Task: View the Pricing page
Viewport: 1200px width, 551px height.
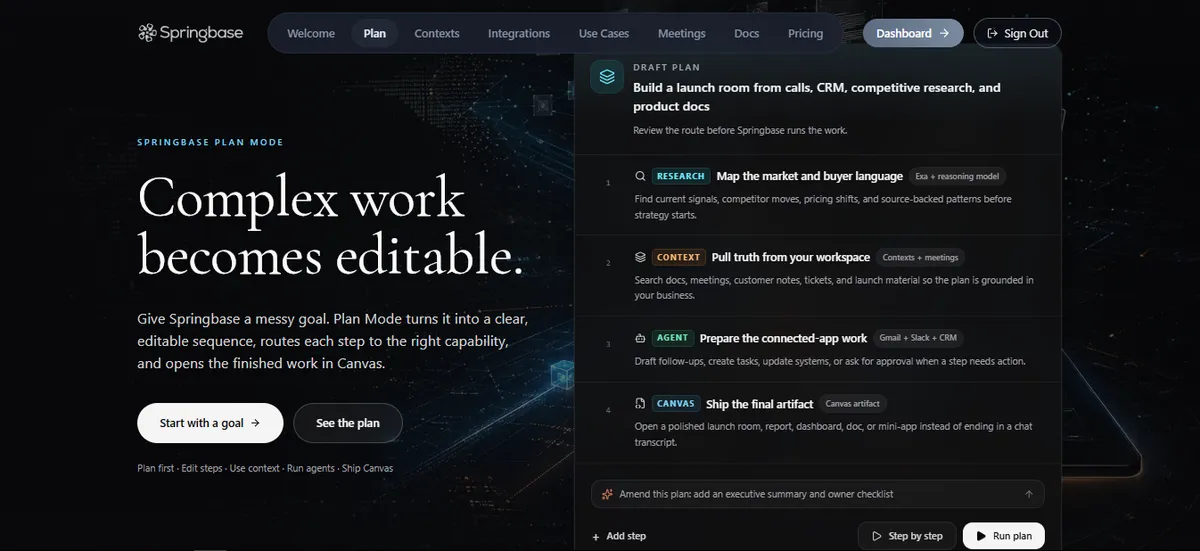Action: (x=805, y=33)
